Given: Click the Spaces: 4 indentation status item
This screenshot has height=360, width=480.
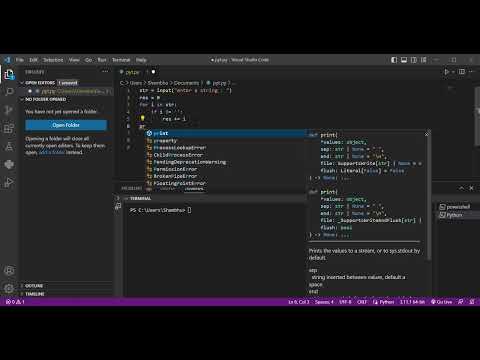Looking at the screenshot, I should click(324, 302).
